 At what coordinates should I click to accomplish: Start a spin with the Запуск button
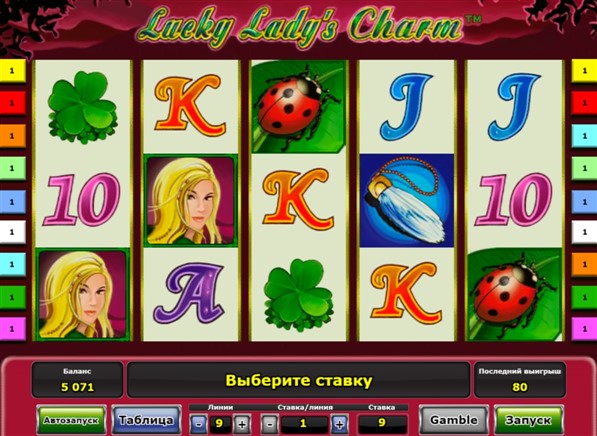pos(528,420)
